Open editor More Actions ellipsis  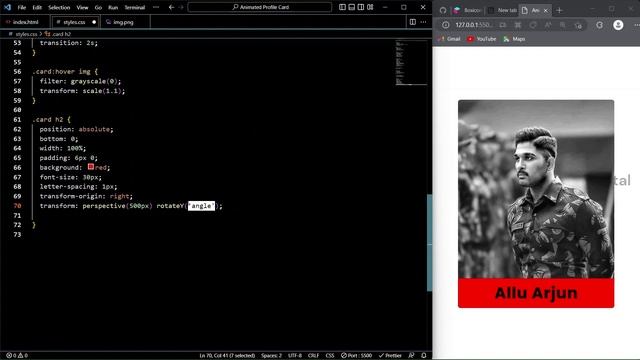(x=423, y=22)
